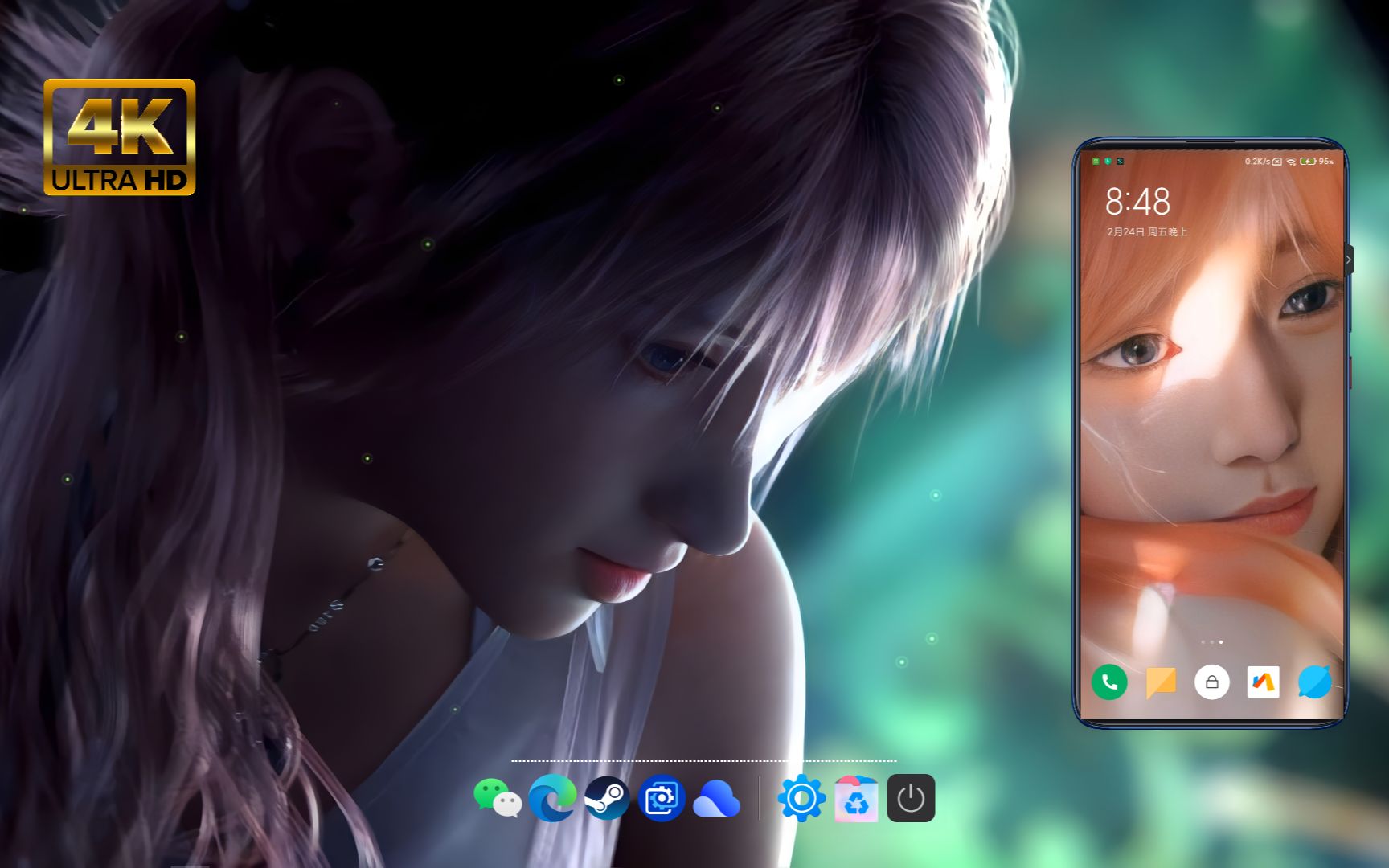The width and height of the screenshot is (1389, 868).
Task: Open the Recycle Bin in the dock
Action: click(x=856, y=798)
